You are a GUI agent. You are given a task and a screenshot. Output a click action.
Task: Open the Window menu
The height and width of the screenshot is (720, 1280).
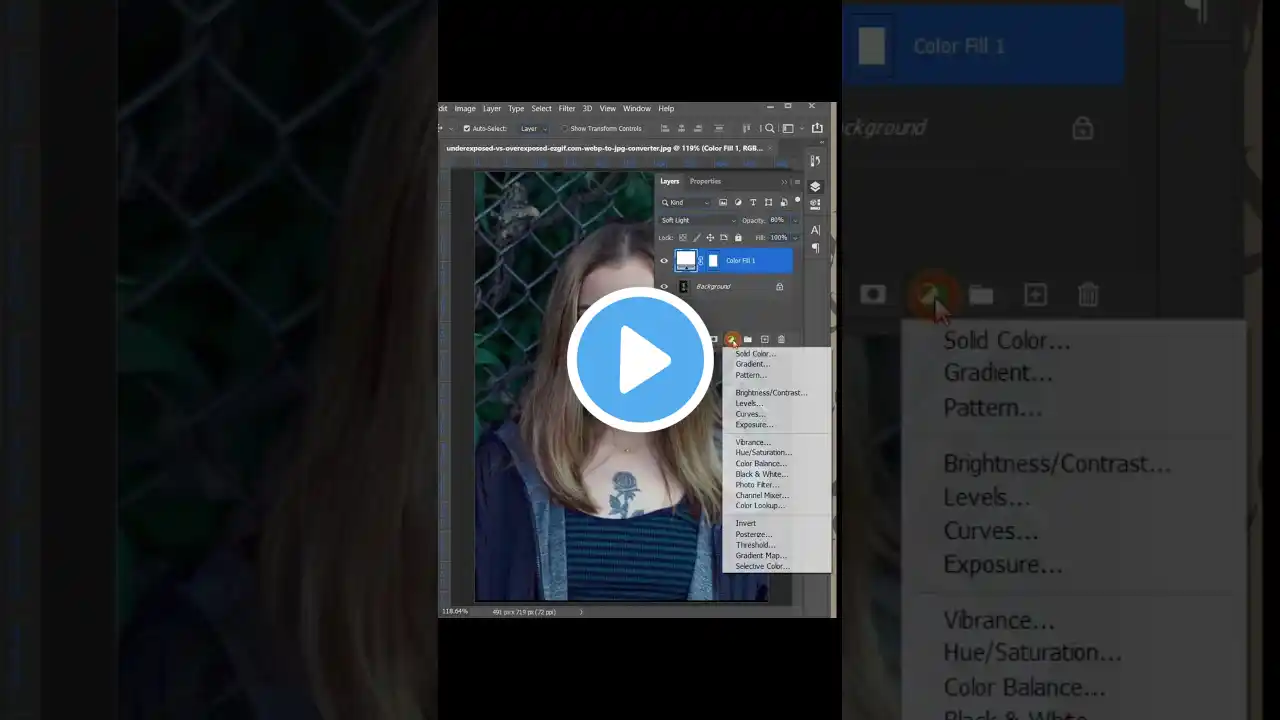[637, 108]
